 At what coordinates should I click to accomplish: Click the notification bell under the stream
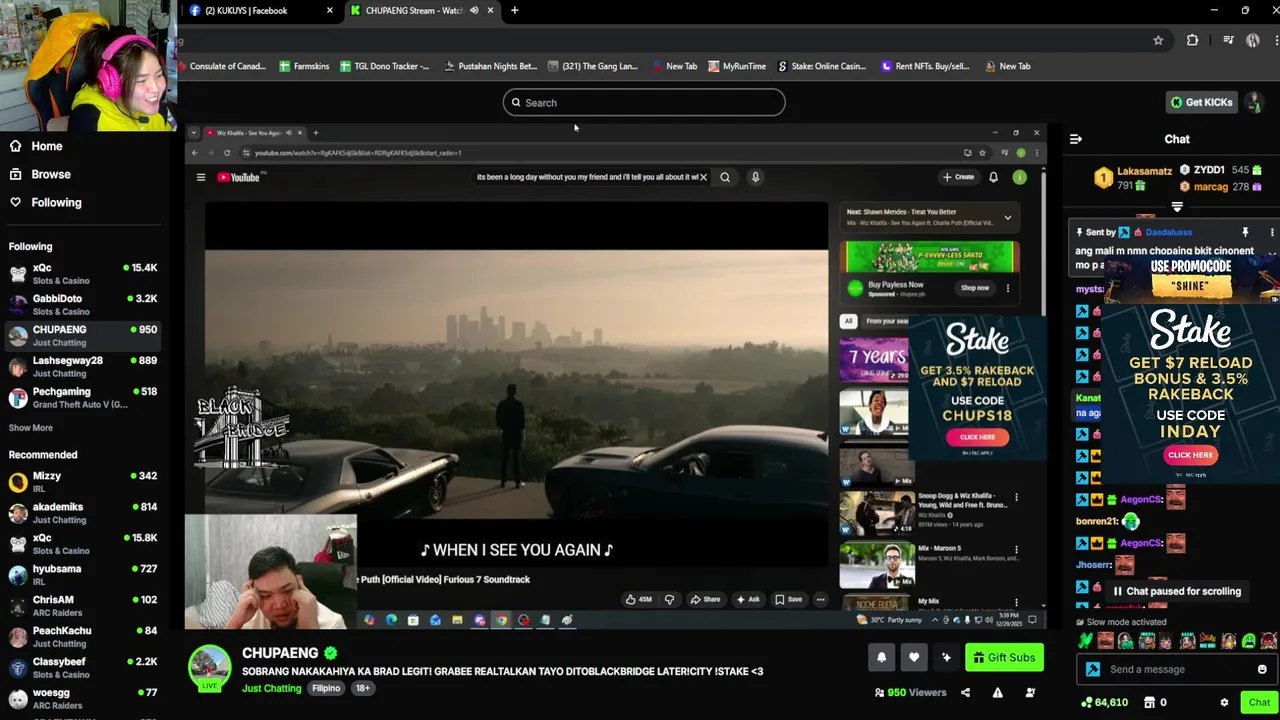click(881, 657)
